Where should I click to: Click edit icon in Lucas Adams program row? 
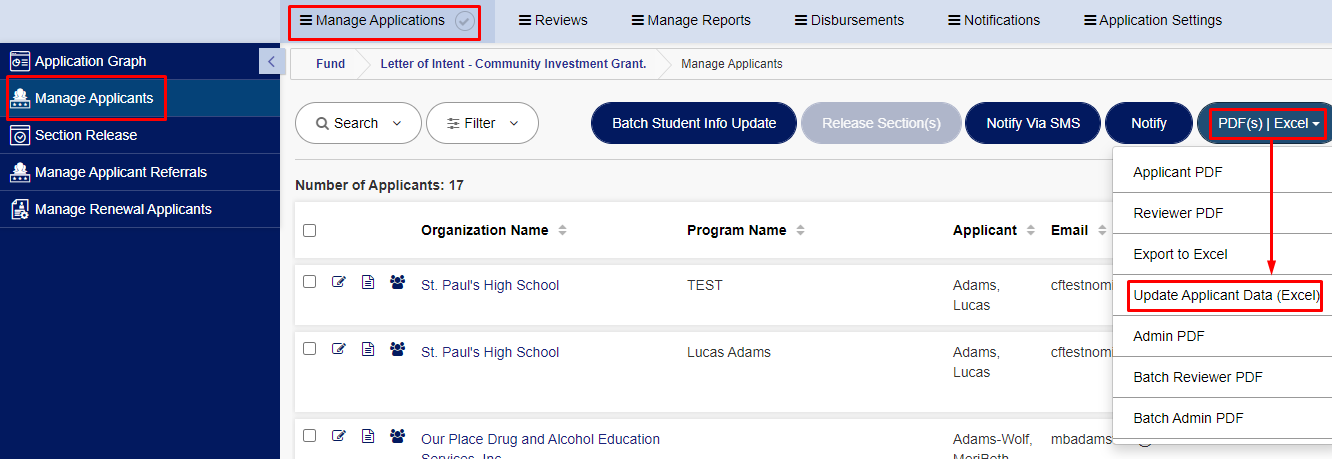click(x=338, y=349)
